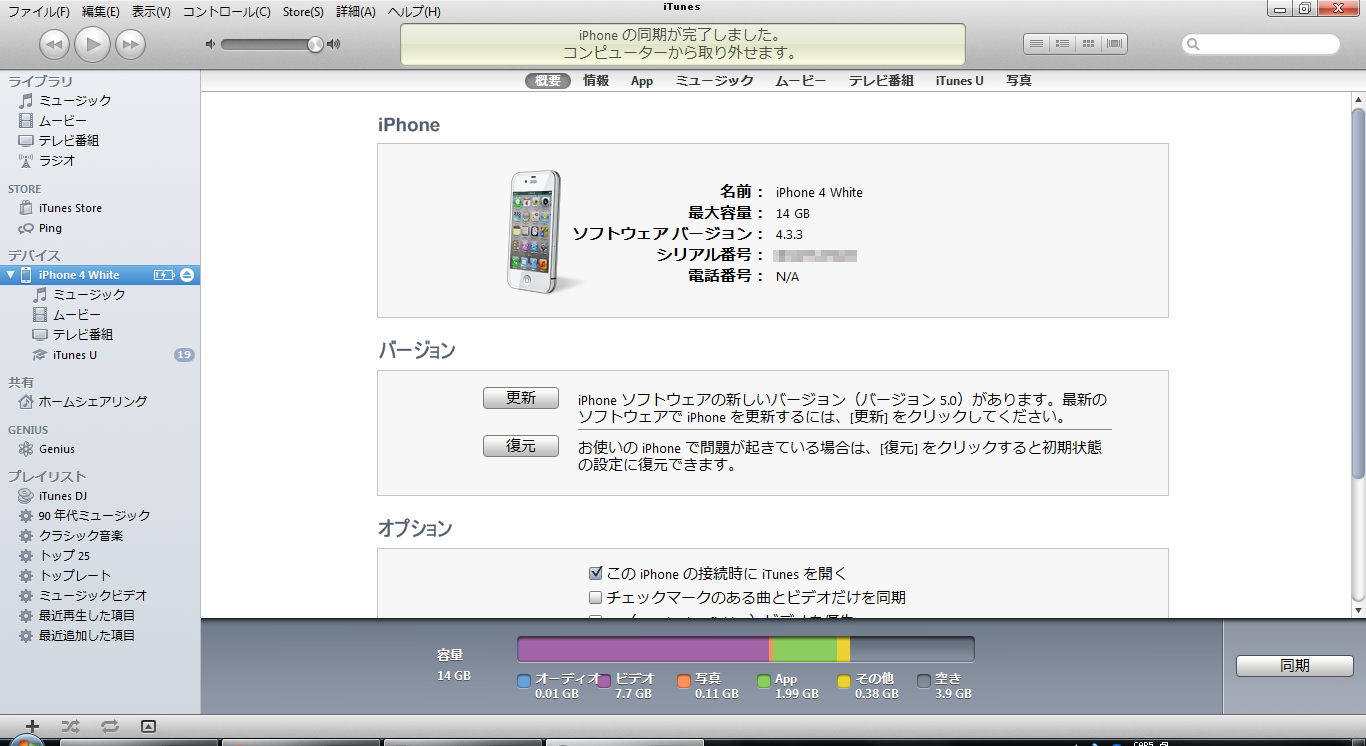Open the 詳細(A) menu
The width and height of the screenshot is (1366, 746).
coord(356,12)
